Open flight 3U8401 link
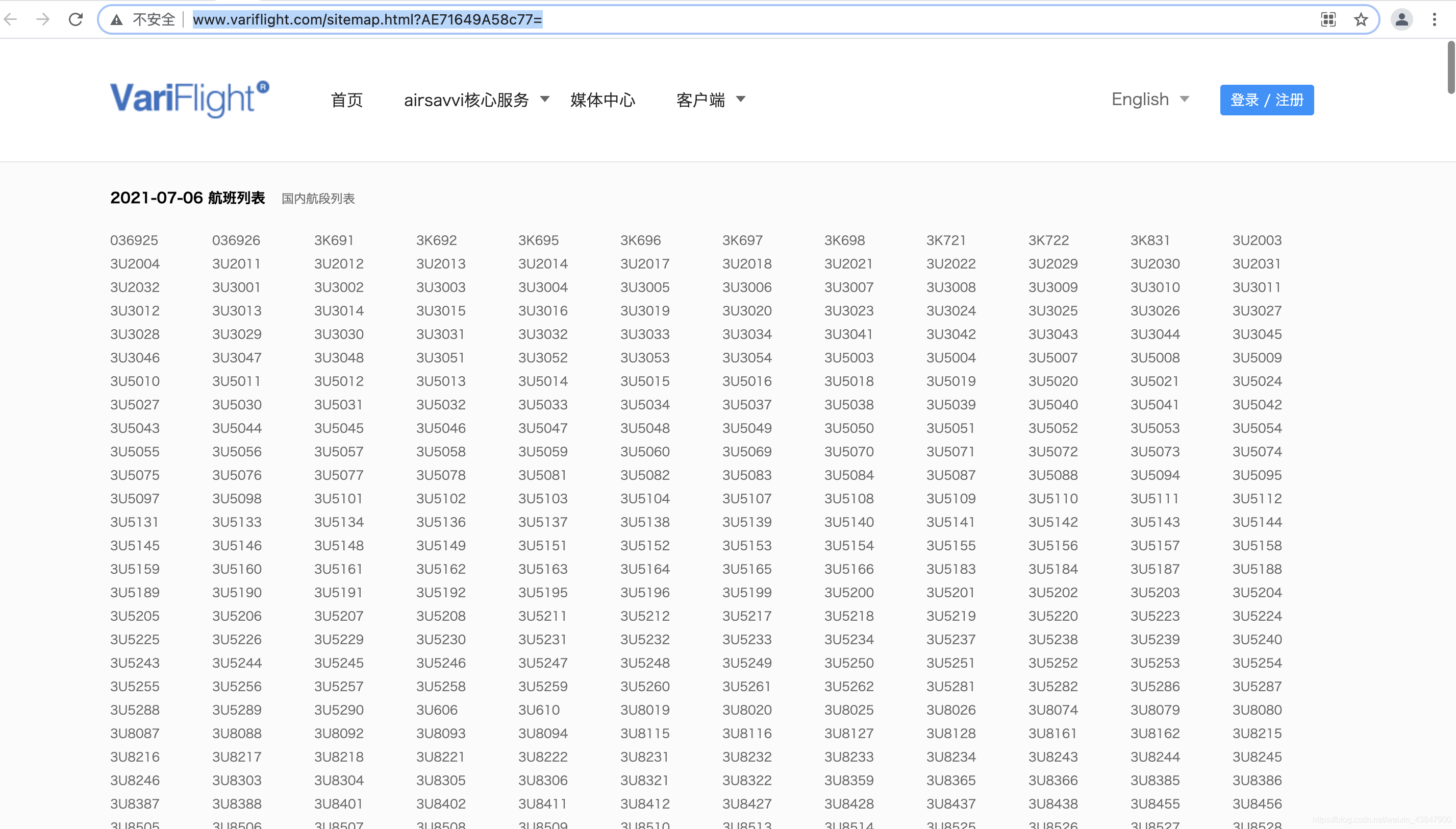The height and width of the screenshot is (829, 1456). pos(339,804)
